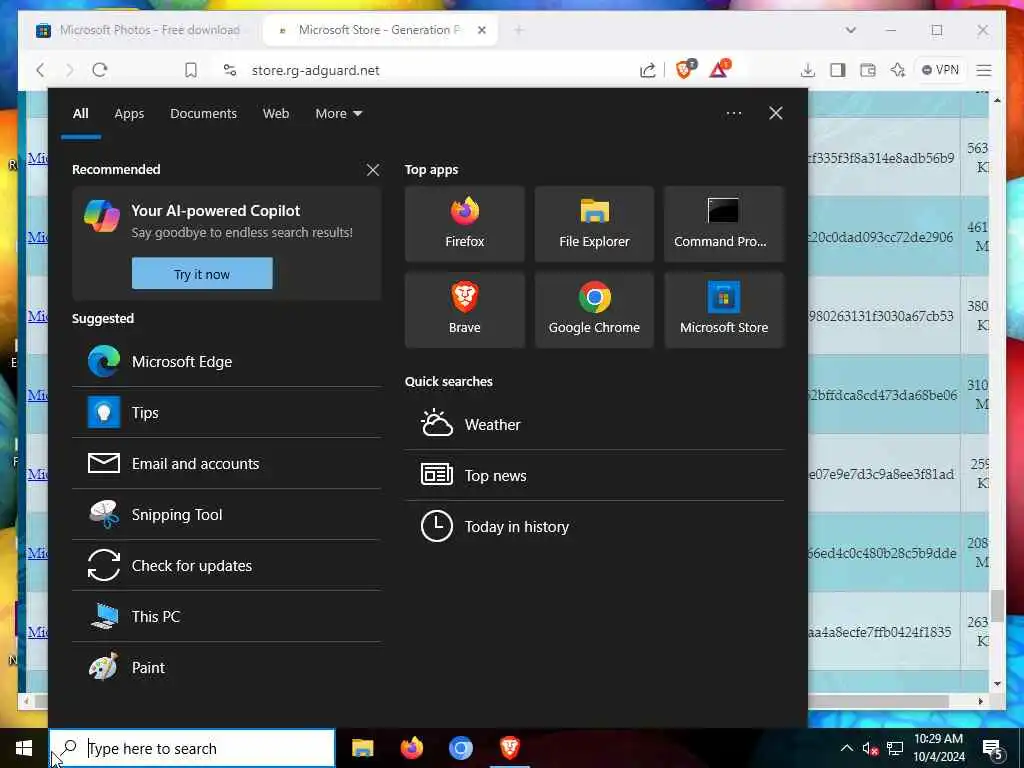Search Weather quick search
1024x768 pixels.
click(x=594, y=424)
